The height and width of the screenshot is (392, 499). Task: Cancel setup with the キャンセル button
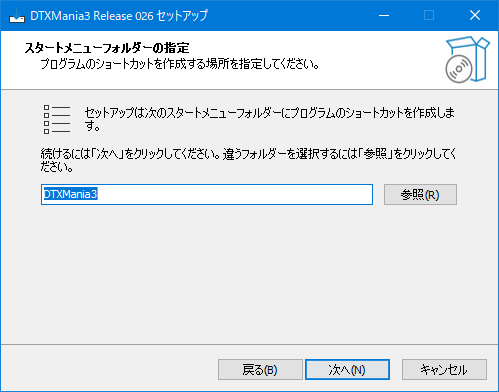(444, 369)
